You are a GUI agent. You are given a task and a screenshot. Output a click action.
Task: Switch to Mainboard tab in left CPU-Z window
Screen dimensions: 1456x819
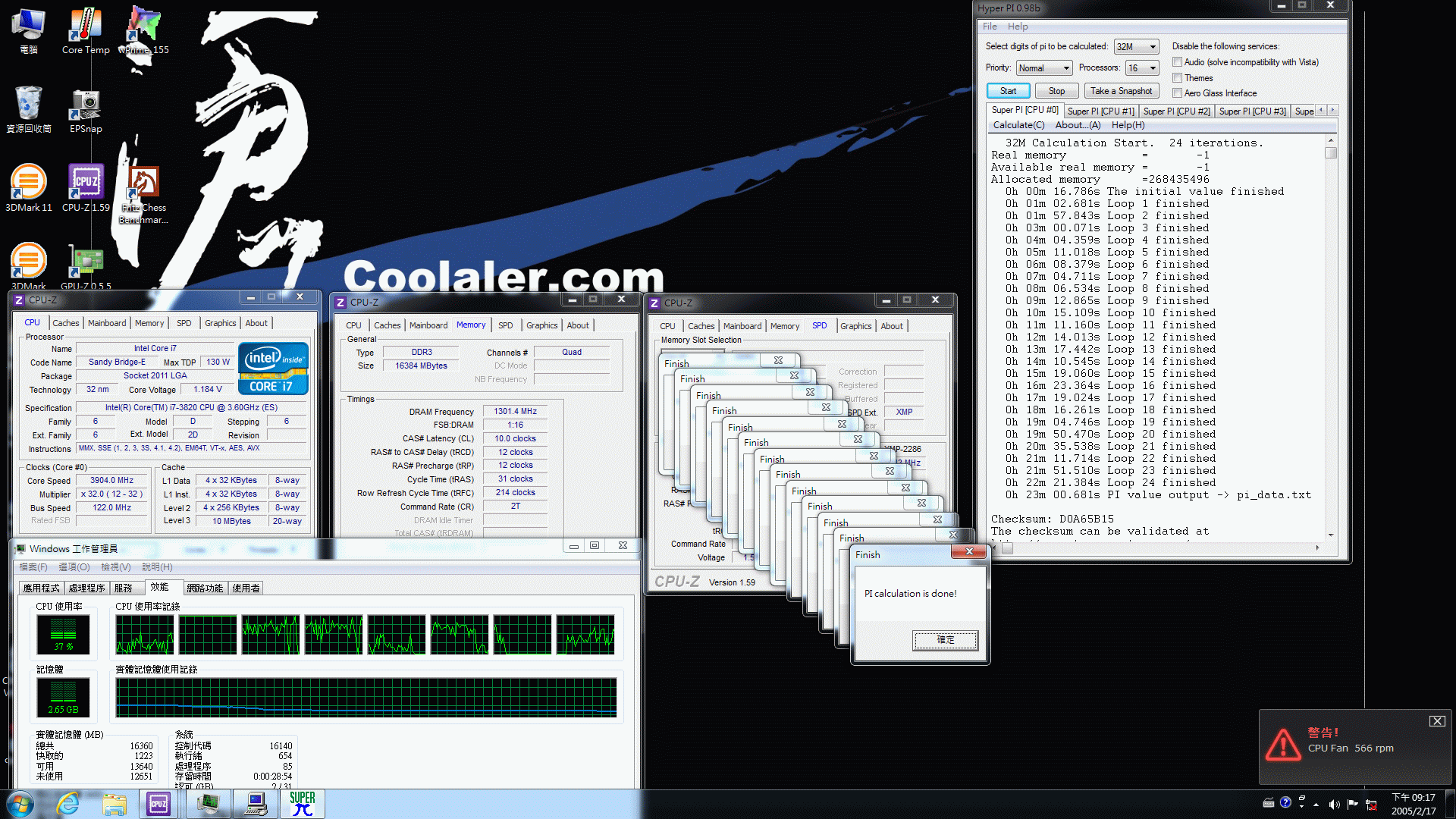click(107, 323)
